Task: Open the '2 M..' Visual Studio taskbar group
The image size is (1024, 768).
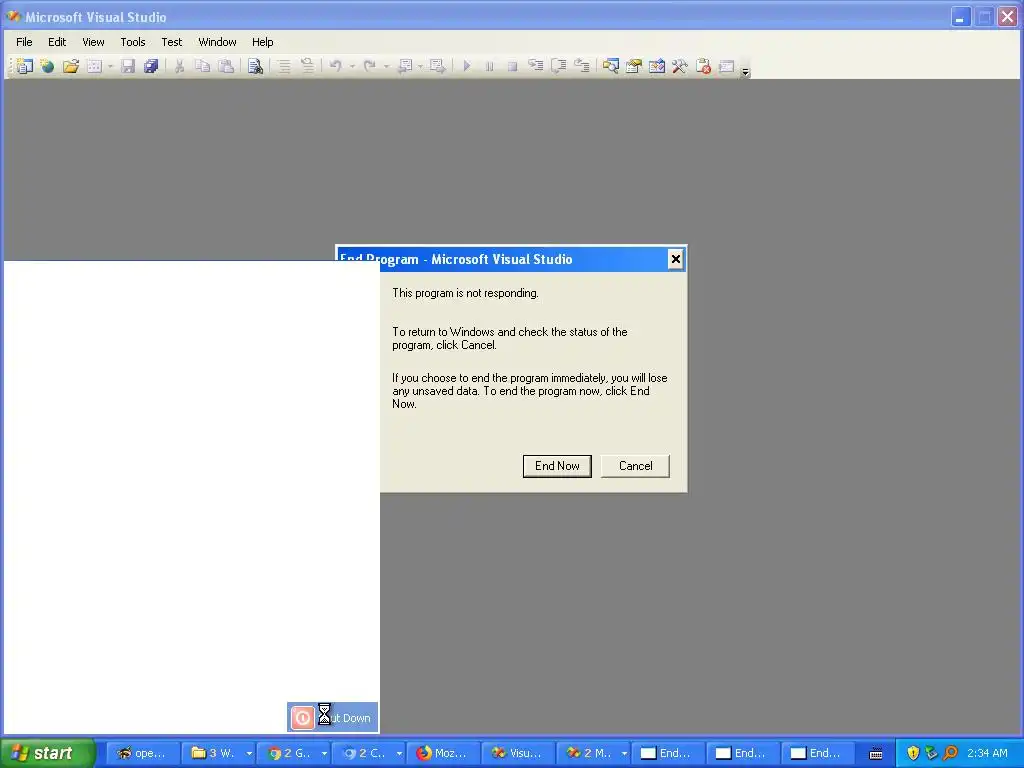Action: click(594, 753)
